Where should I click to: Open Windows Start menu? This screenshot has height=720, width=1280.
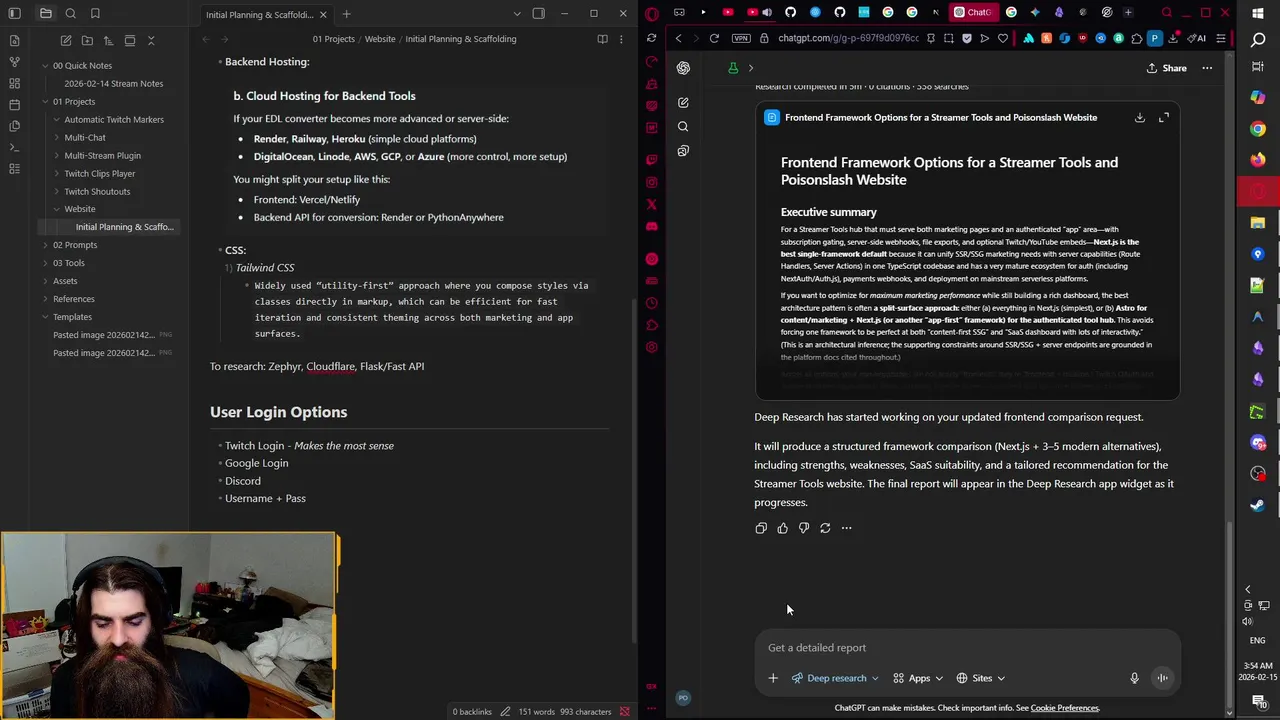pyautogui.click(x=1258, y=13)
